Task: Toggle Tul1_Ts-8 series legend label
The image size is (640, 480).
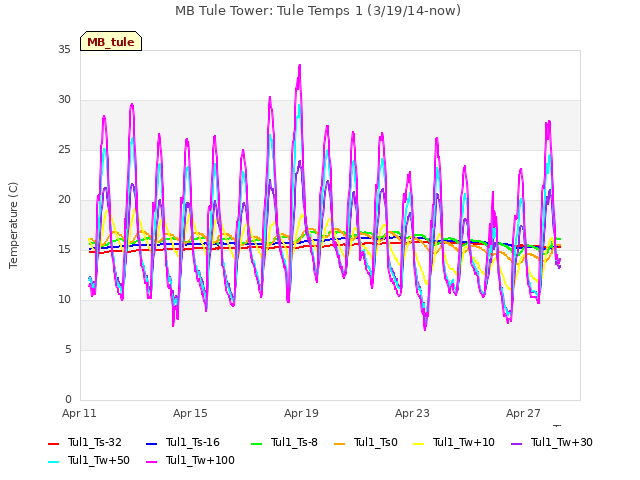Action: coord(294,442)
